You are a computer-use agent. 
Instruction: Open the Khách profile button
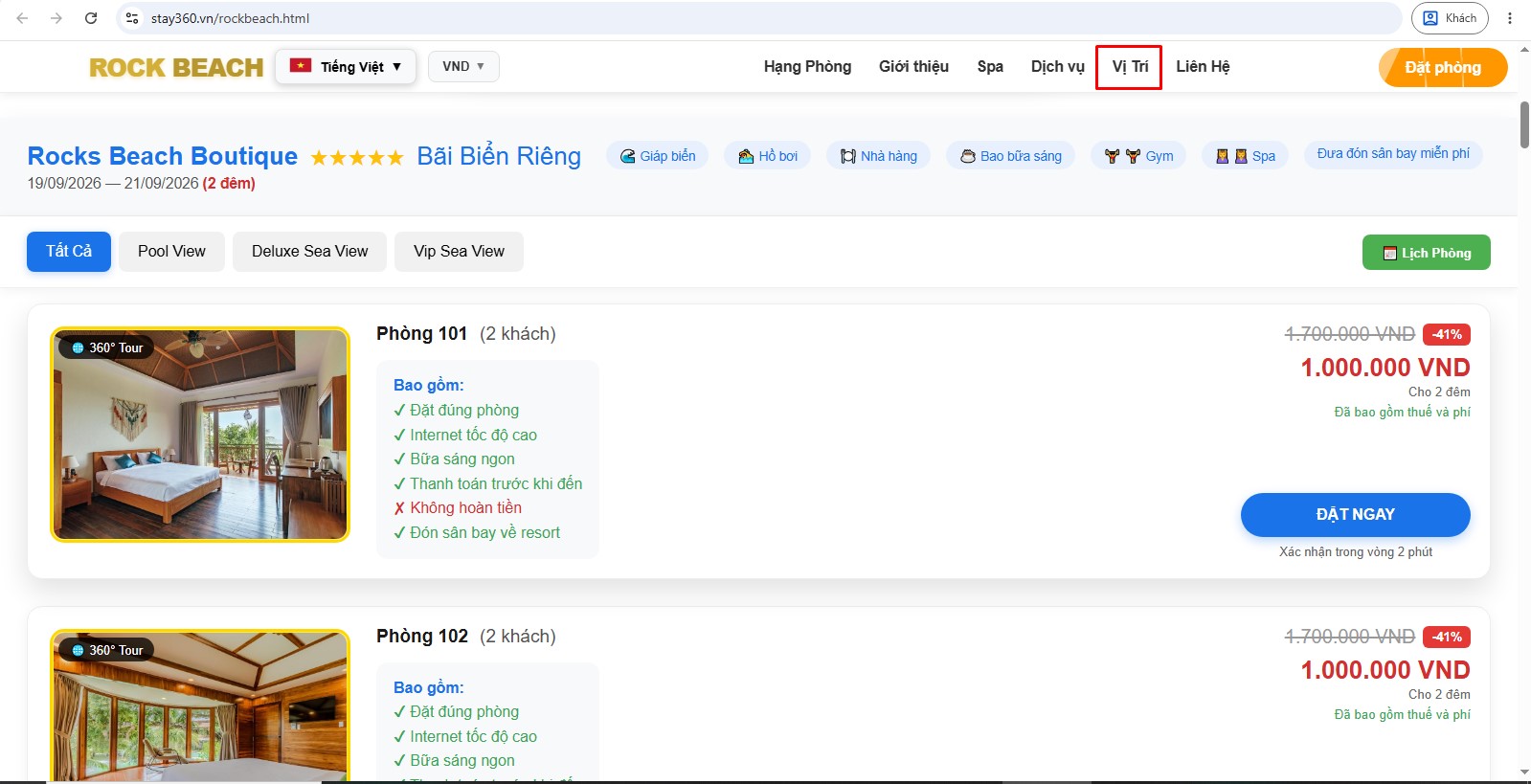(x=1450, y=18)
